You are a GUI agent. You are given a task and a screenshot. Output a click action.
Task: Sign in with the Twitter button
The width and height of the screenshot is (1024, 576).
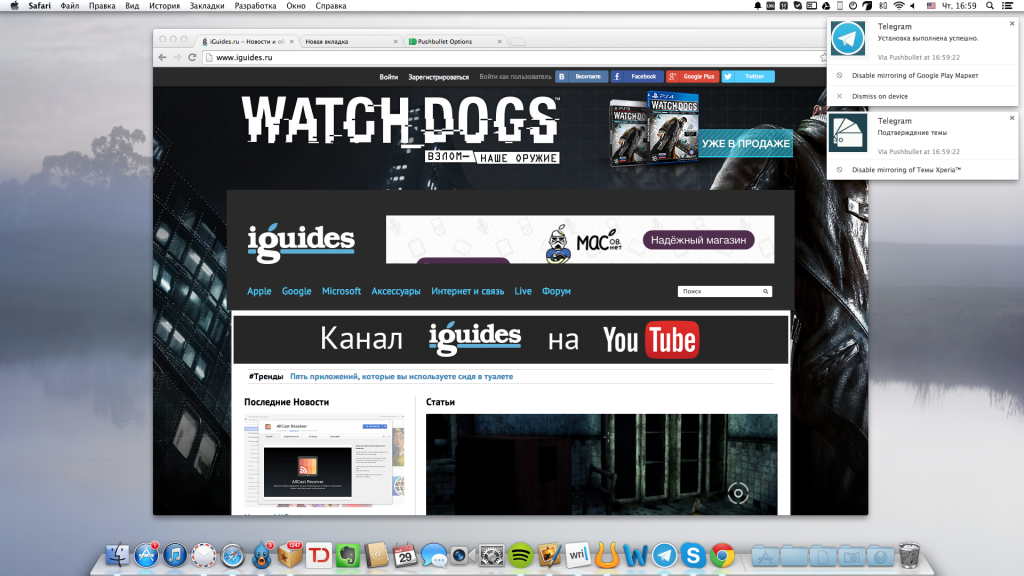pos(748,76)
